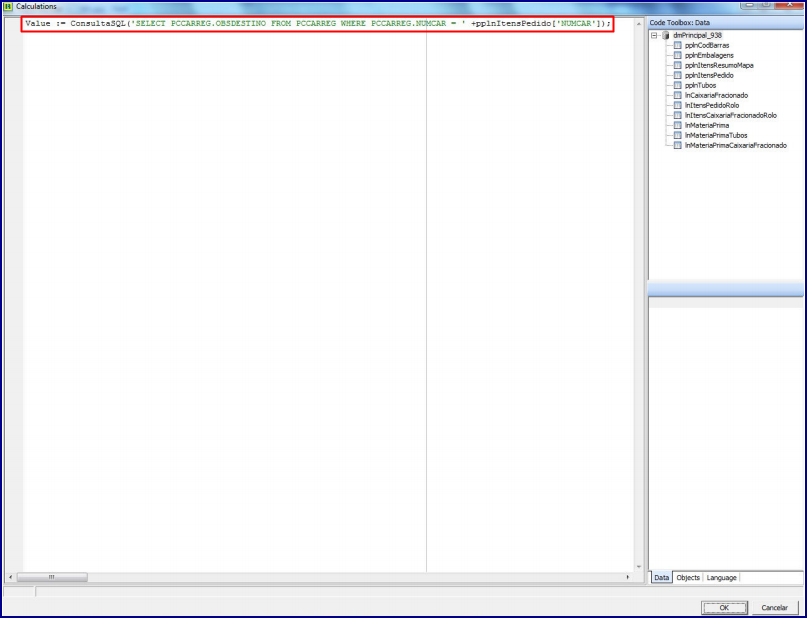Click the Value keyword in code
The height and width of the screenshot is (618, 807).
[38, 24]
